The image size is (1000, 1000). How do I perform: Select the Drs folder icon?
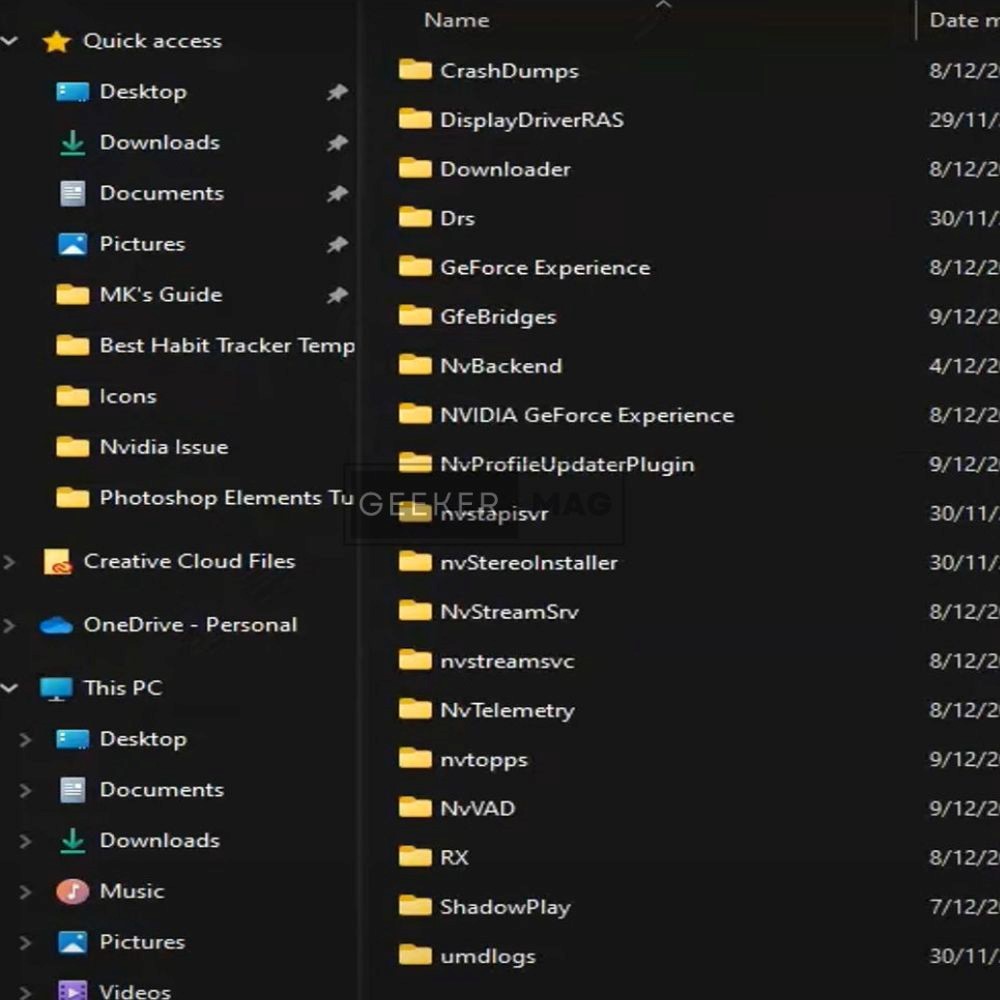pyautogui.click(x=415, y=217)
